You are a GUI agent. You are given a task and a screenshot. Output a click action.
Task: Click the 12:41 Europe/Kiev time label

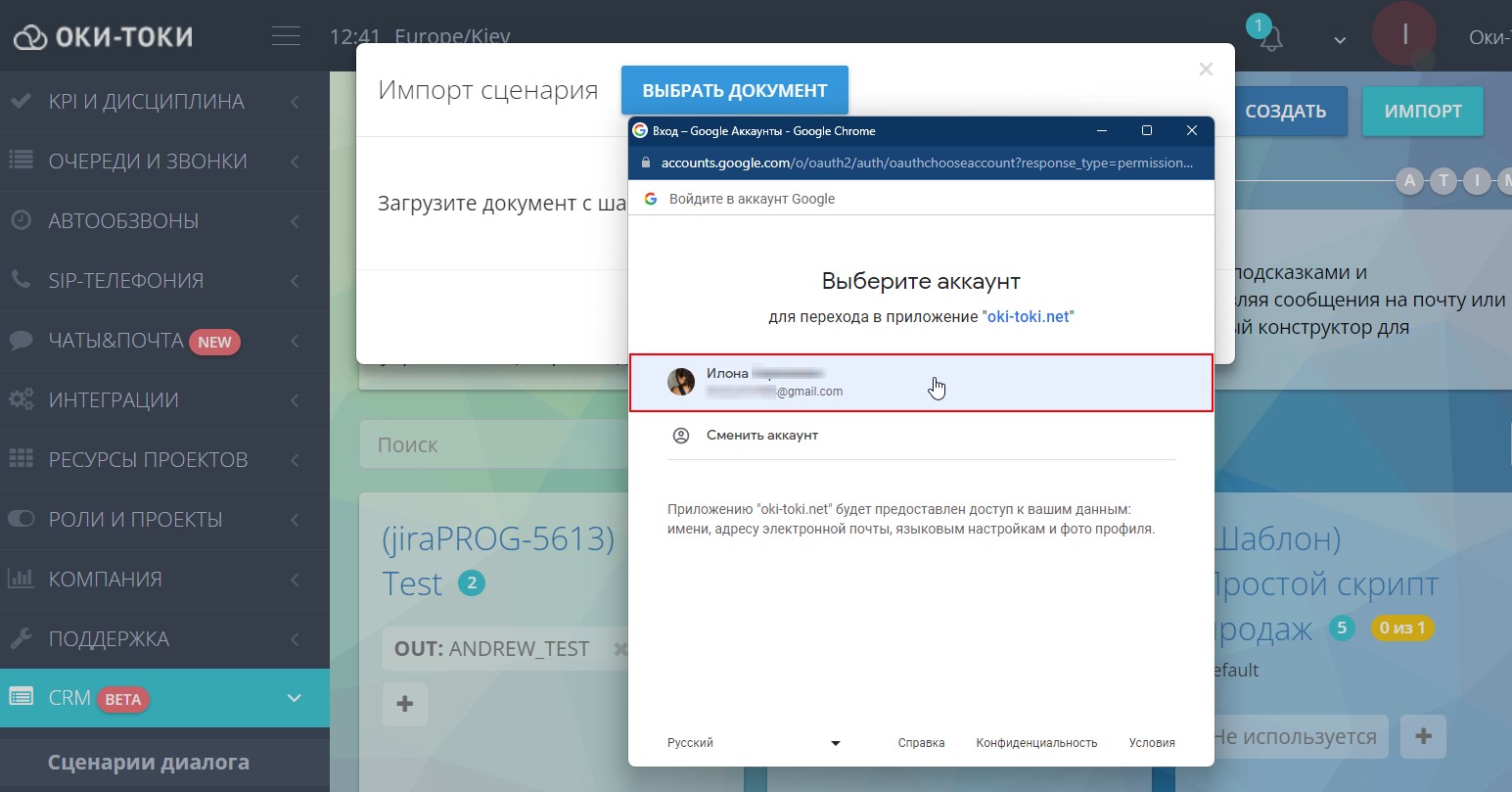click(420, 37)
